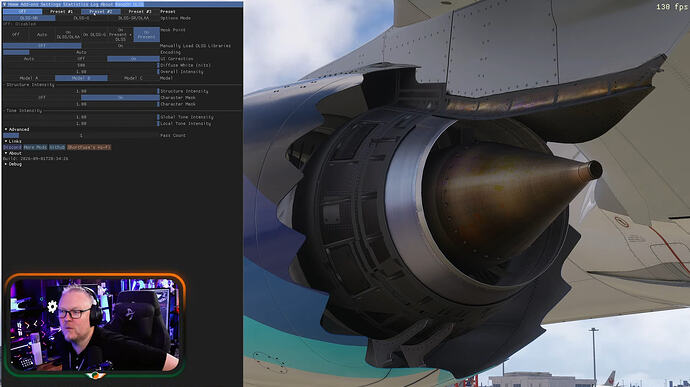Open the ShortFuse's Ko-Fi button
The width and height of the screenshot is (690, 387).
point(89,147)
